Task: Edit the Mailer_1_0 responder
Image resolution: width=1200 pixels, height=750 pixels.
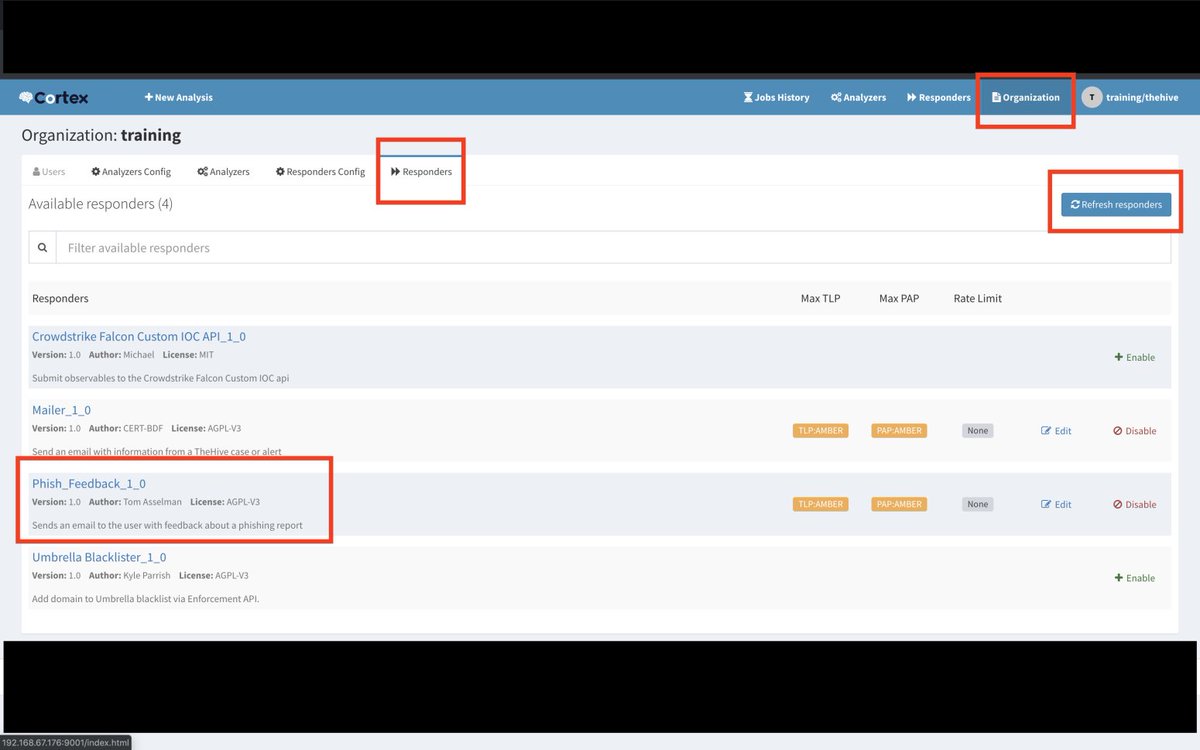Action: pos(1056,431)
